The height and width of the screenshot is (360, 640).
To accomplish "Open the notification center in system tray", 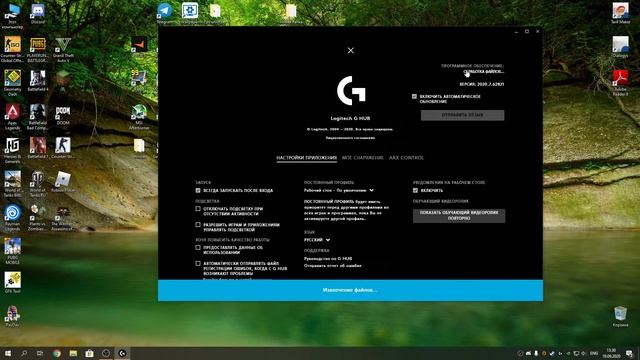I will [629, 353].
